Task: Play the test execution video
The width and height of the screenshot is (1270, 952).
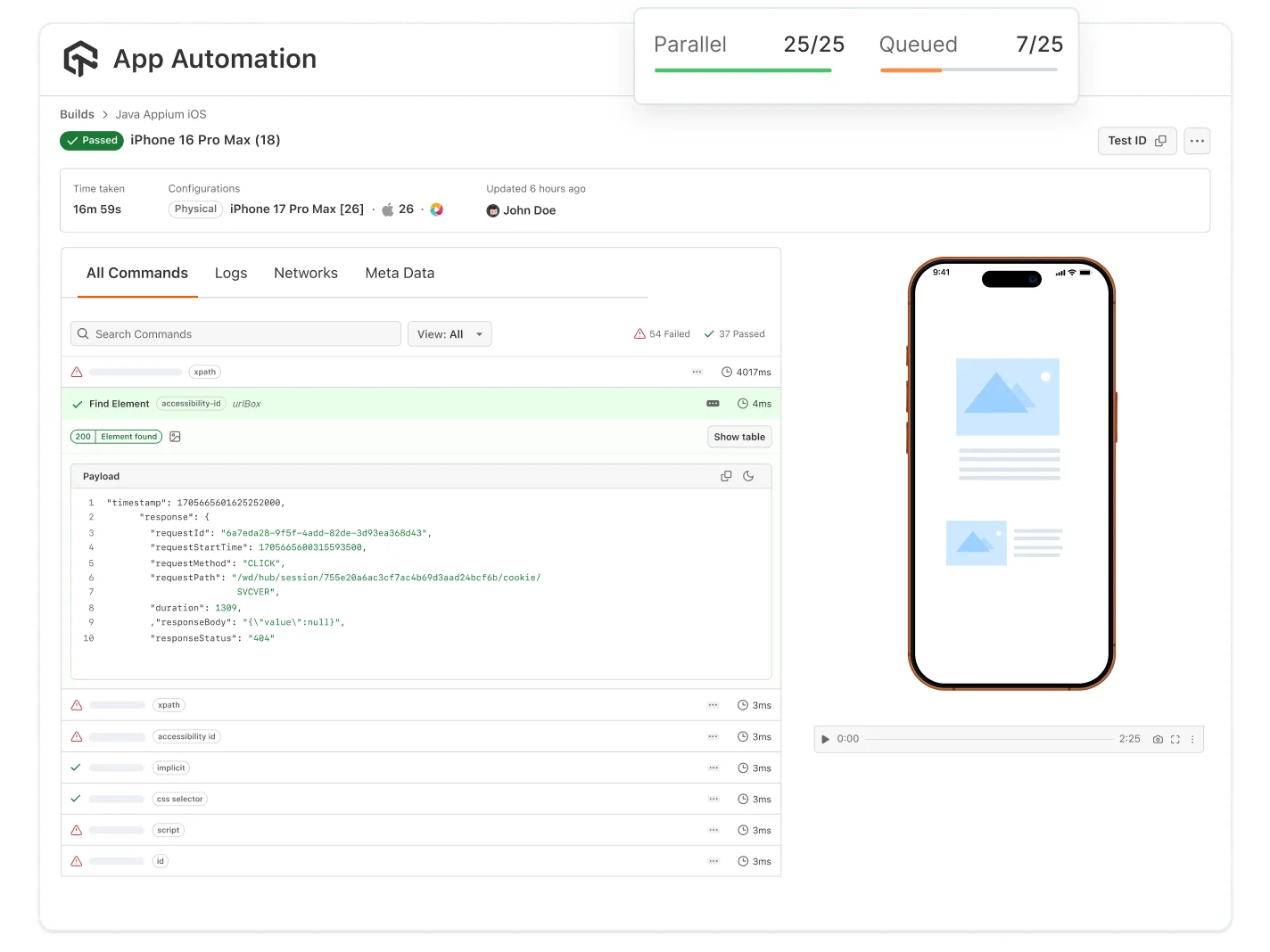Action: pyautogui.click(x=825, y=739)
